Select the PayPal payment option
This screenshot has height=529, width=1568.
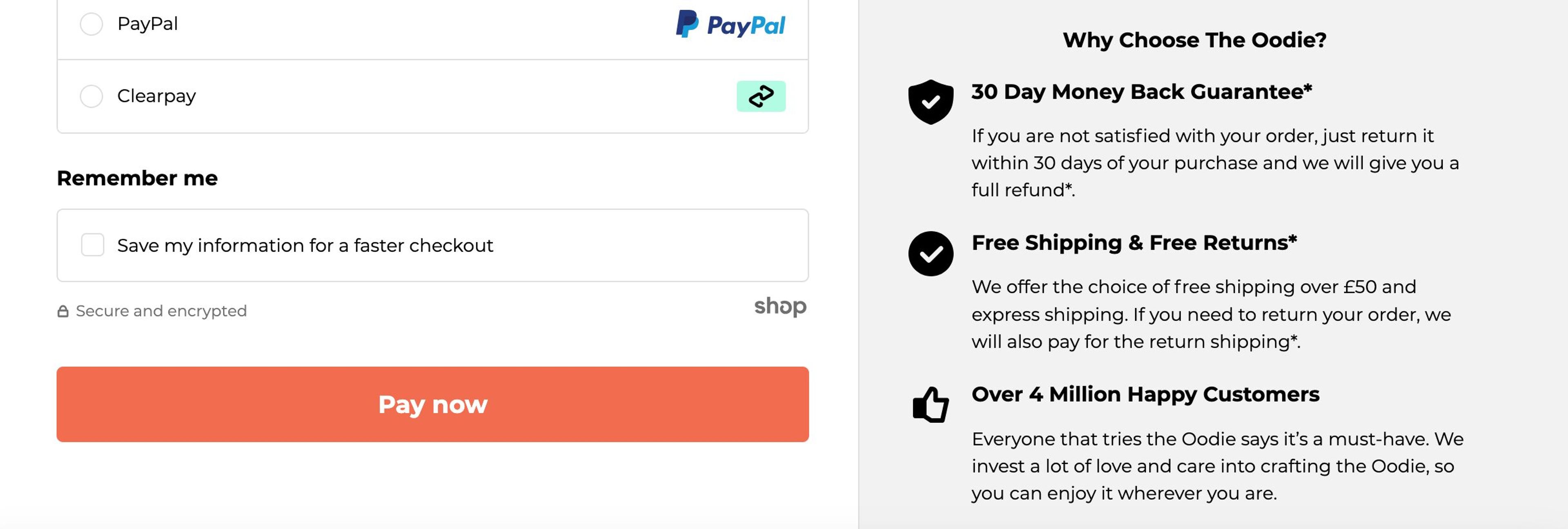coord(91,24)
